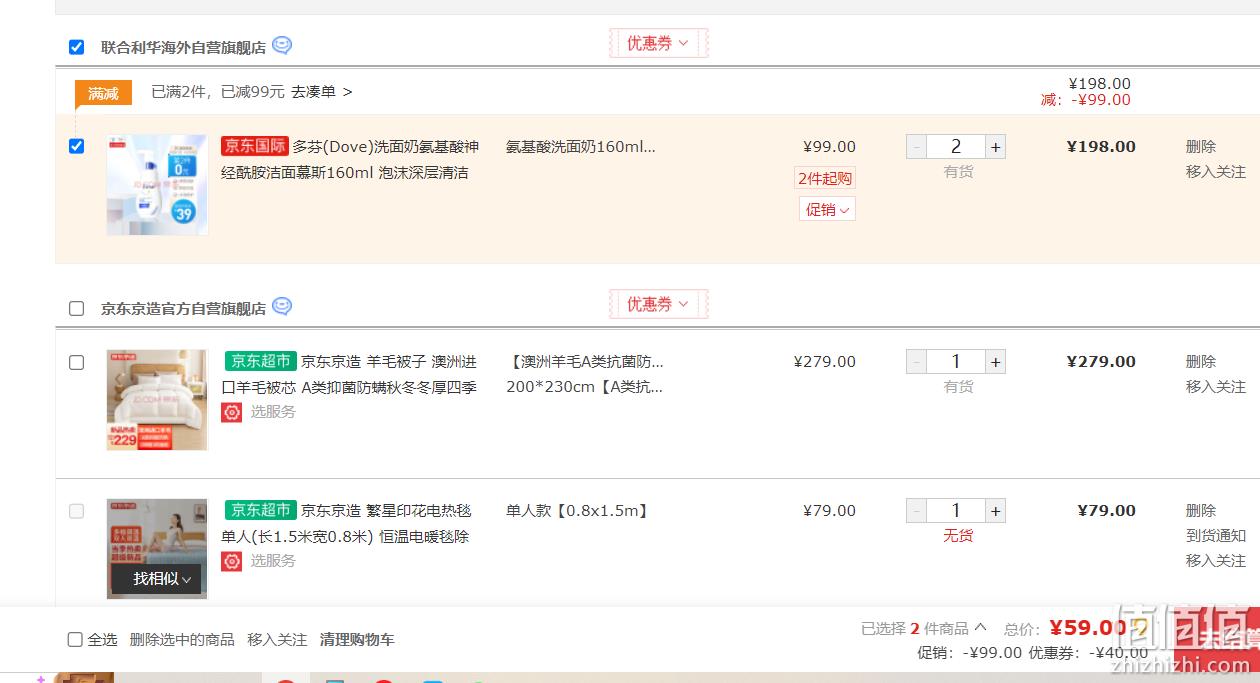
Task: Click 选服务 text for 羊毛被子
Action: pos(273,412)
